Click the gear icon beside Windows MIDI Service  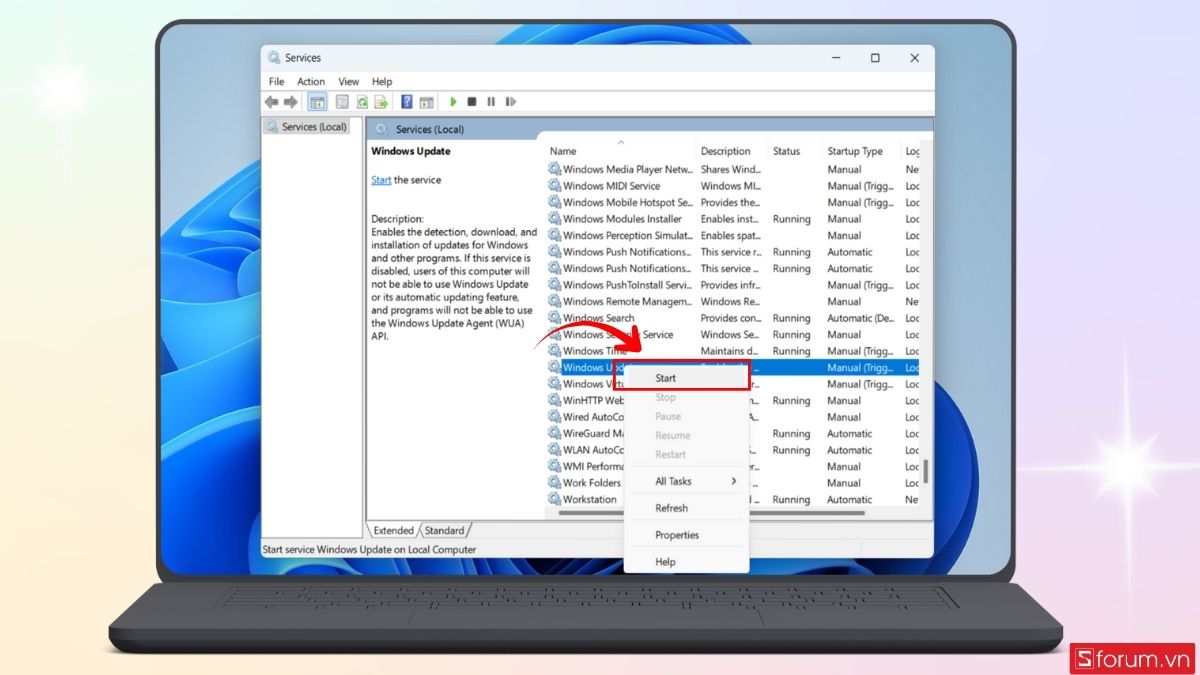tap(554, 186)
